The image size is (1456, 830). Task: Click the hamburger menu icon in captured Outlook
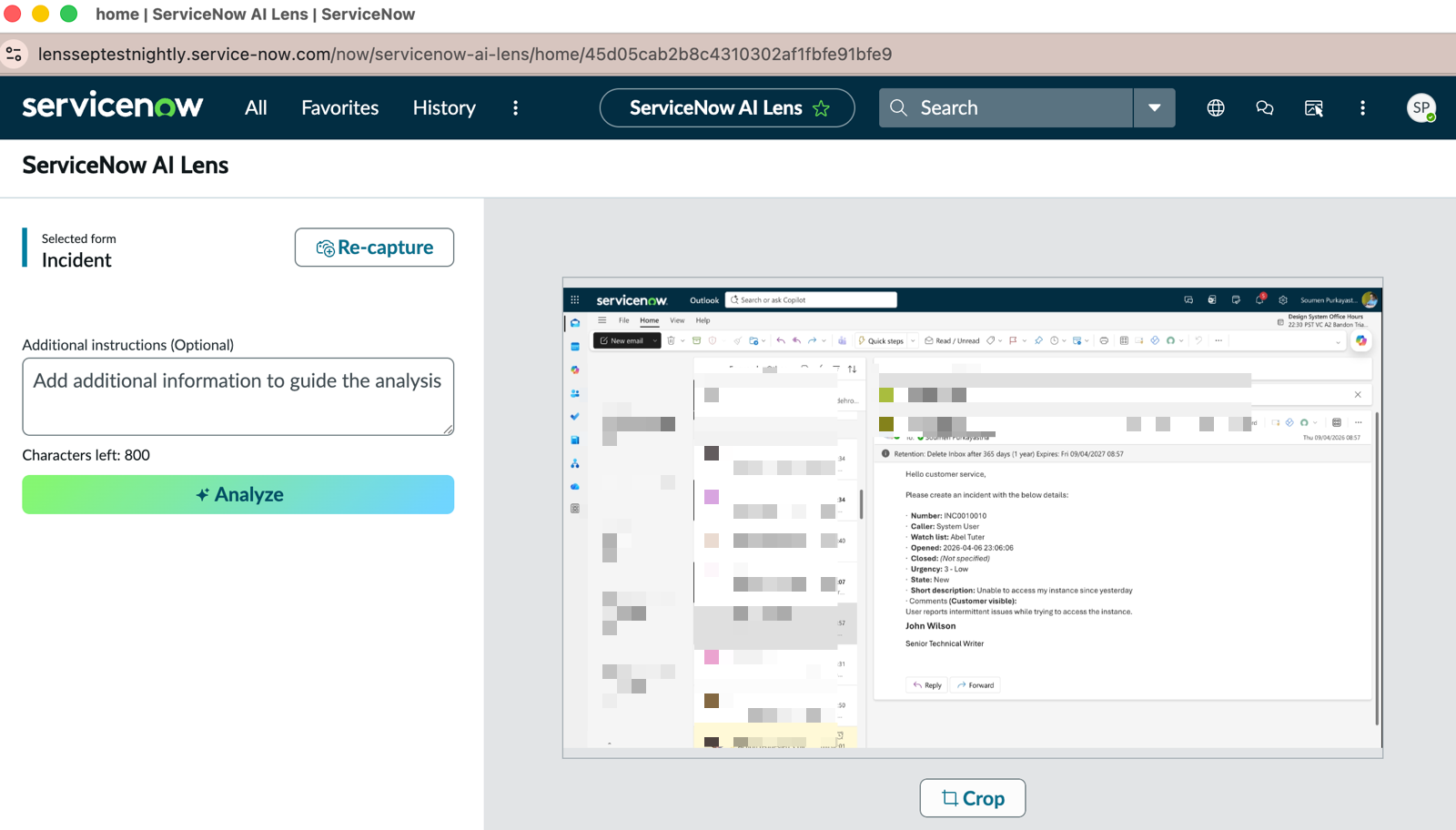(602, 320)
